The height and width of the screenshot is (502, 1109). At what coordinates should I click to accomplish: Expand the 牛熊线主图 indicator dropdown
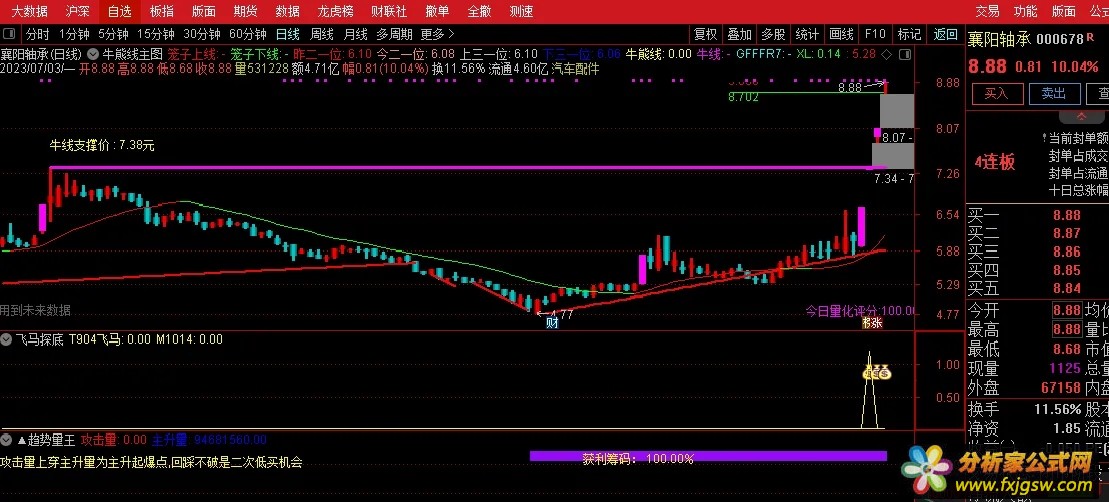pos(93,53)
